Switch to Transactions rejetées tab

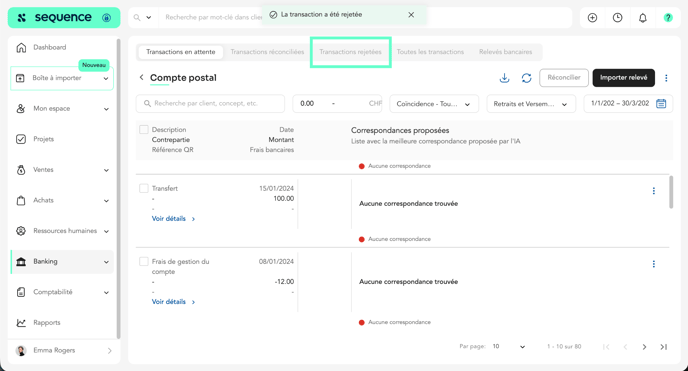pyautogui.click(x=350, y=52)
